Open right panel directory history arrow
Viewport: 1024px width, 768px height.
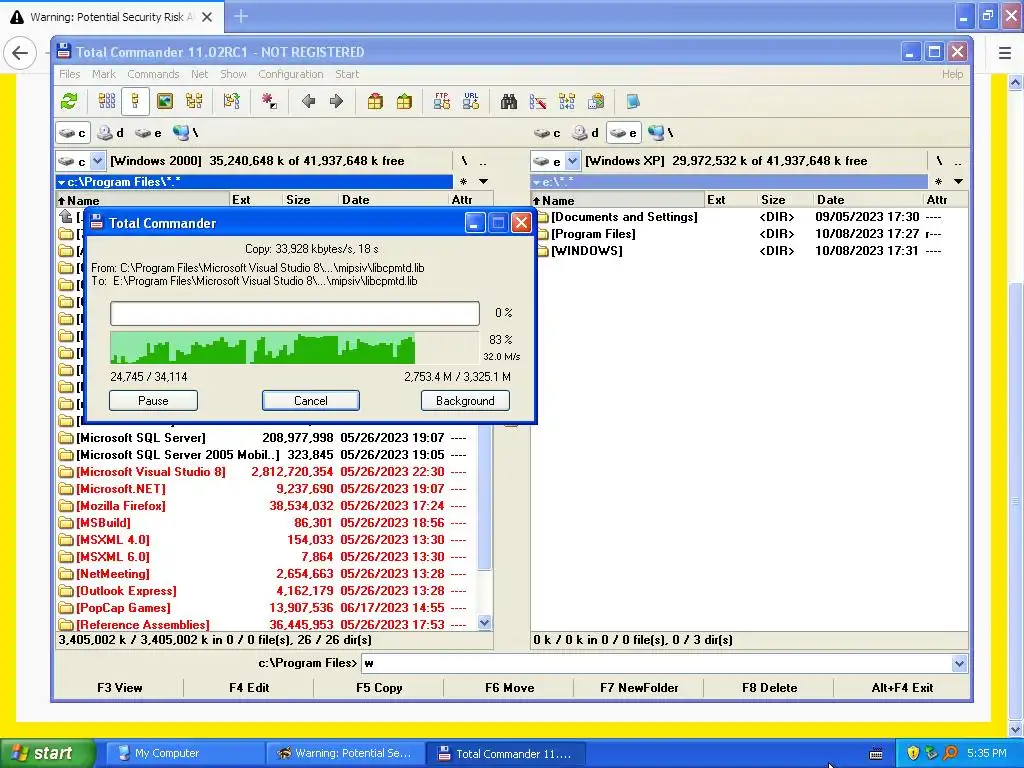pos(958,182)
